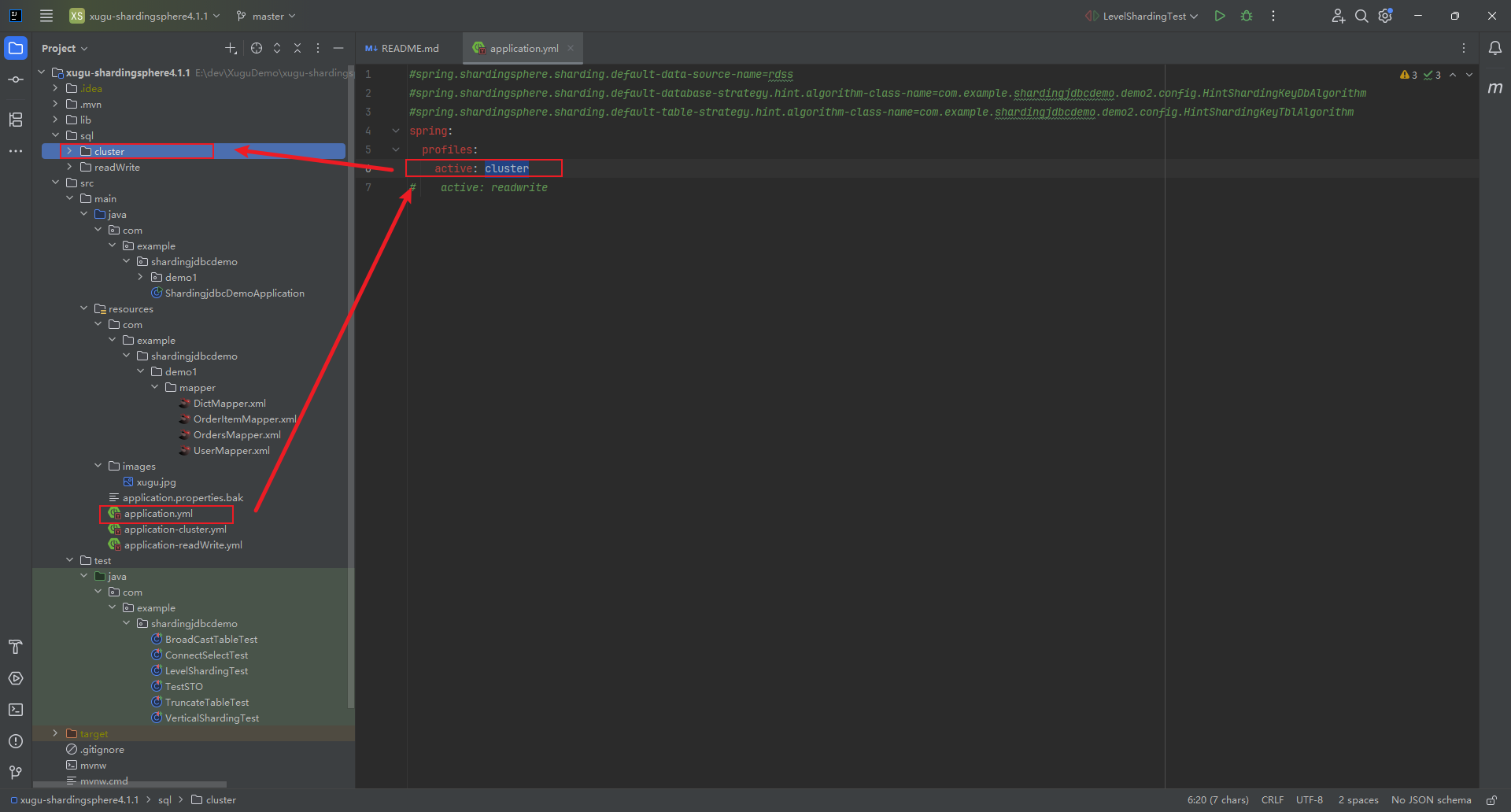
Task: Open the Commit tool window
Action: 16,79
